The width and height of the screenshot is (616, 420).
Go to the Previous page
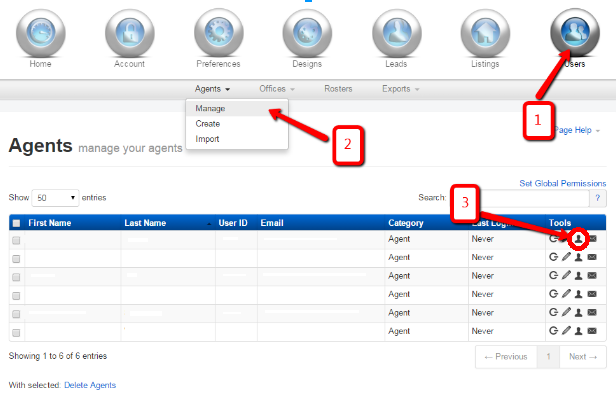(506, 357)
